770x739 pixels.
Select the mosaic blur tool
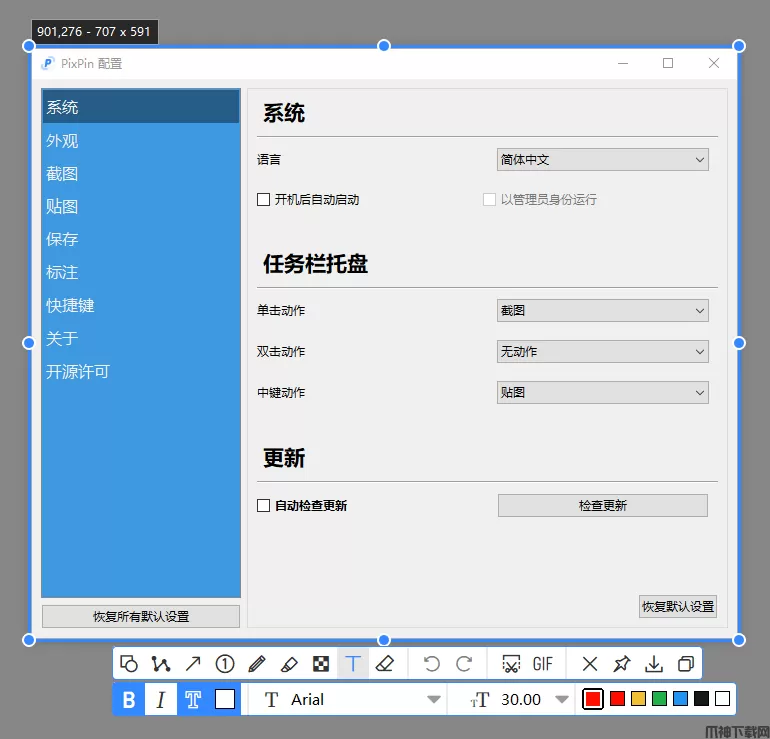tap(320, 663)
